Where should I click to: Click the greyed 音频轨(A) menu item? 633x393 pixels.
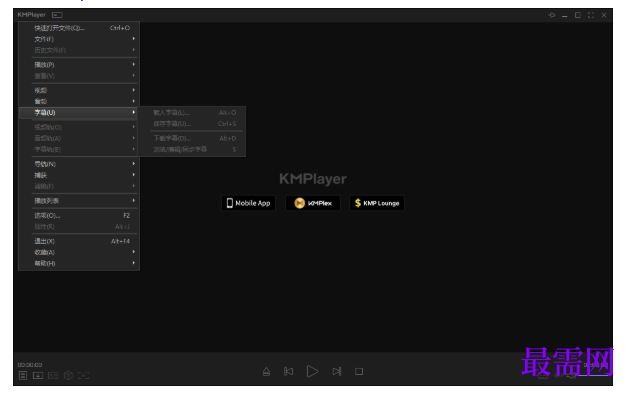(x=79, y=138)
